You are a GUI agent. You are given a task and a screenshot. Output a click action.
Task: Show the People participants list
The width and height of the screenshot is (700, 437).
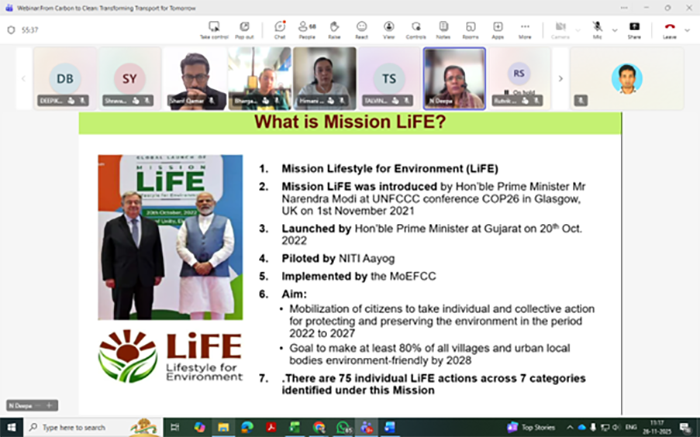coord(307,28)
